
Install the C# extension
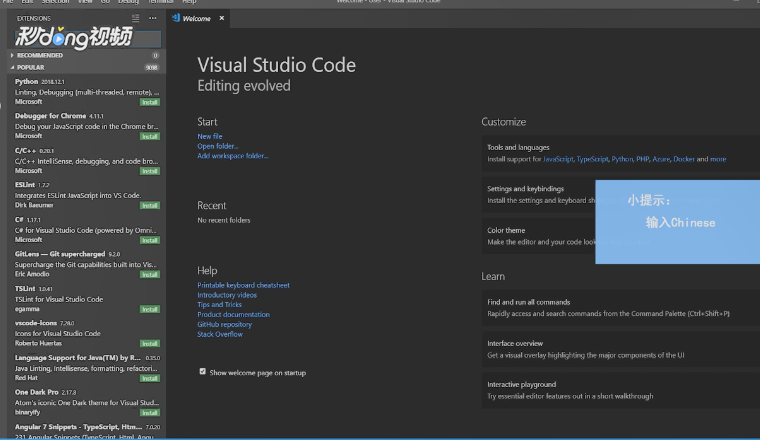click(150, 240)
